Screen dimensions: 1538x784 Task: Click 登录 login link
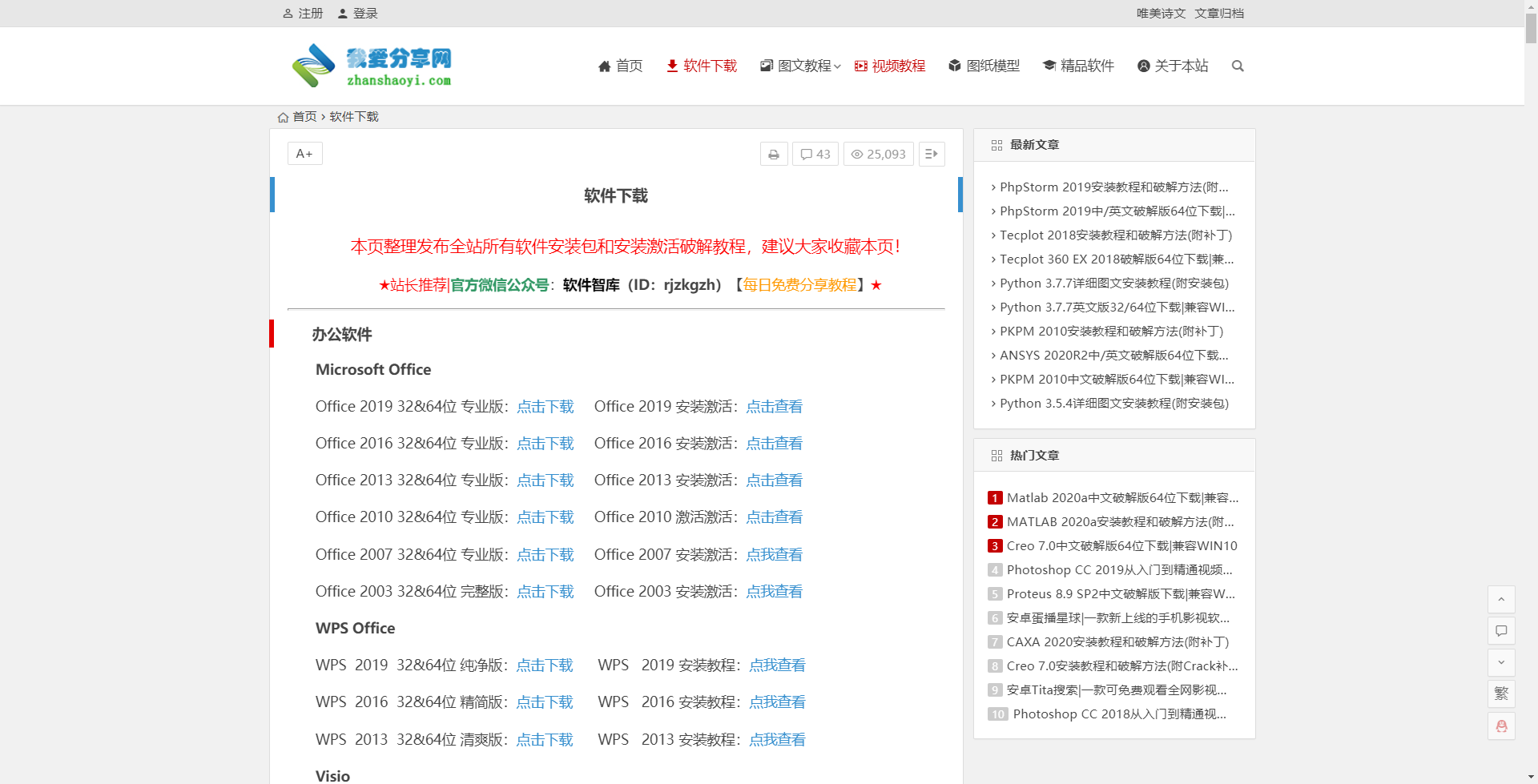pyautogui.click(x=358, y=14)
